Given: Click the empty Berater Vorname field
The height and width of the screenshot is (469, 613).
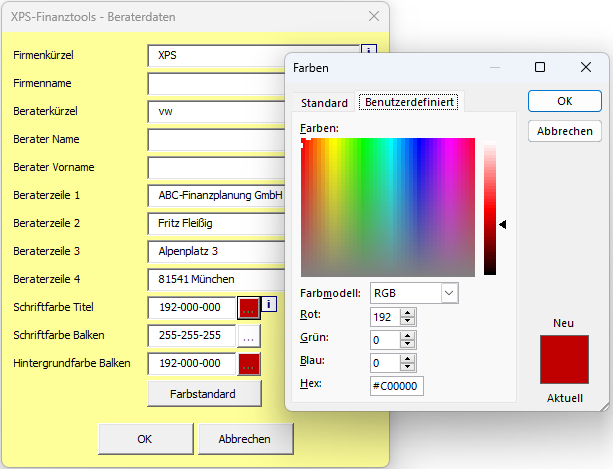Looking at the screenshot, I should coord(216,168).
